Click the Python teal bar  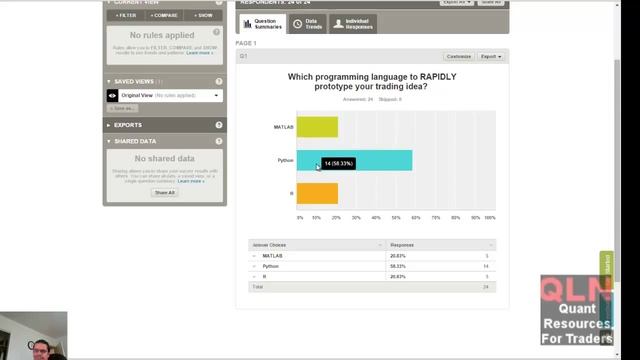tap(354, 160)
